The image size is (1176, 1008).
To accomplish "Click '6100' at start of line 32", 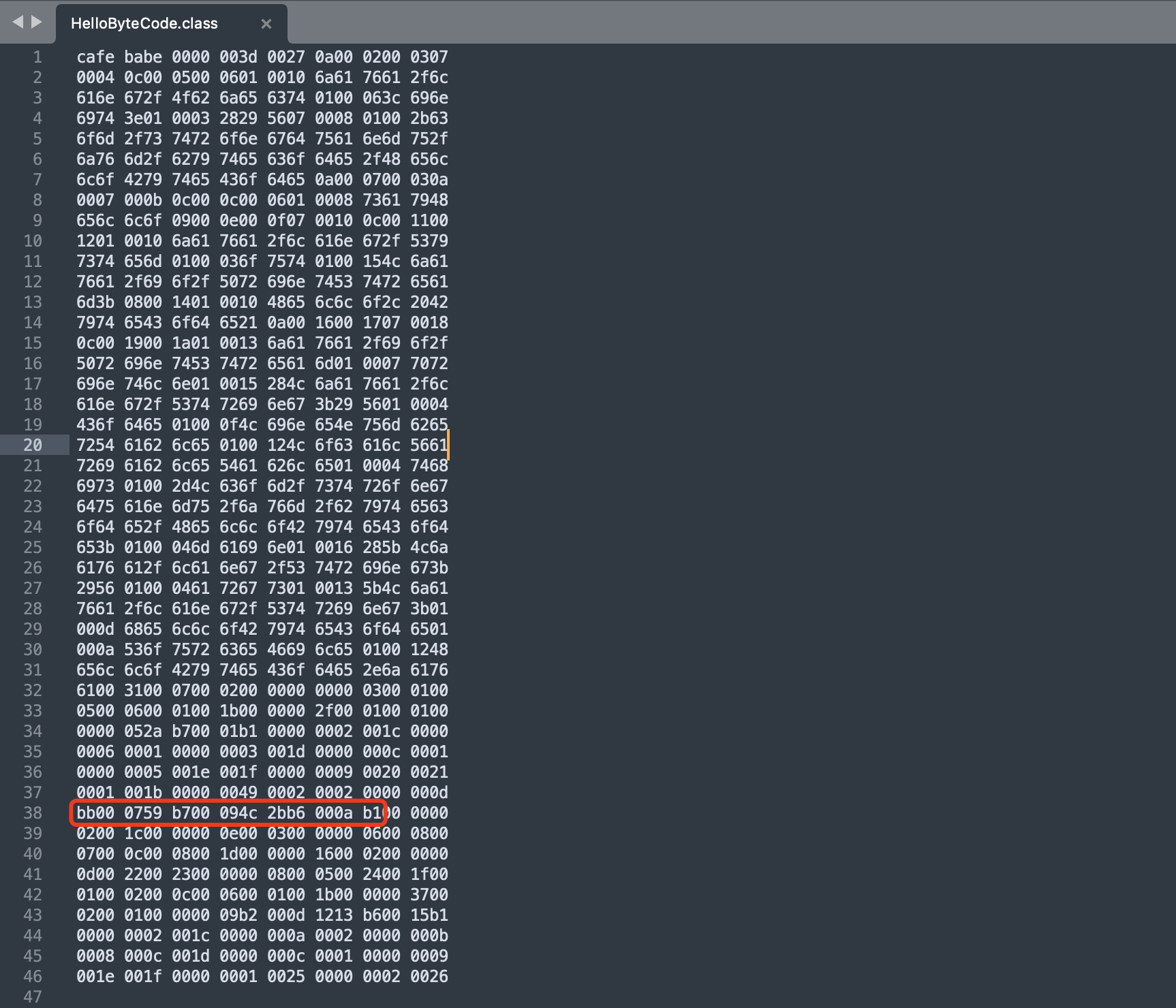I will tap(95, 691).
